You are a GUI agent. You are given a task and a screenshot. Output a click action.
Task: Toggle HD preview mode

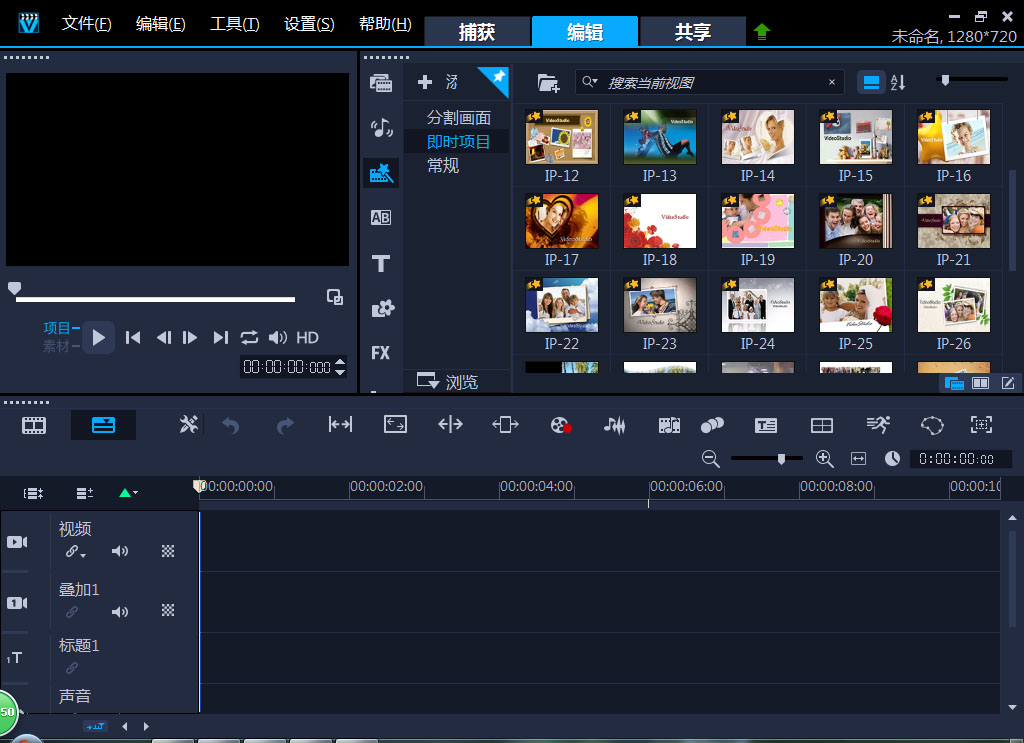click(307, 338)
